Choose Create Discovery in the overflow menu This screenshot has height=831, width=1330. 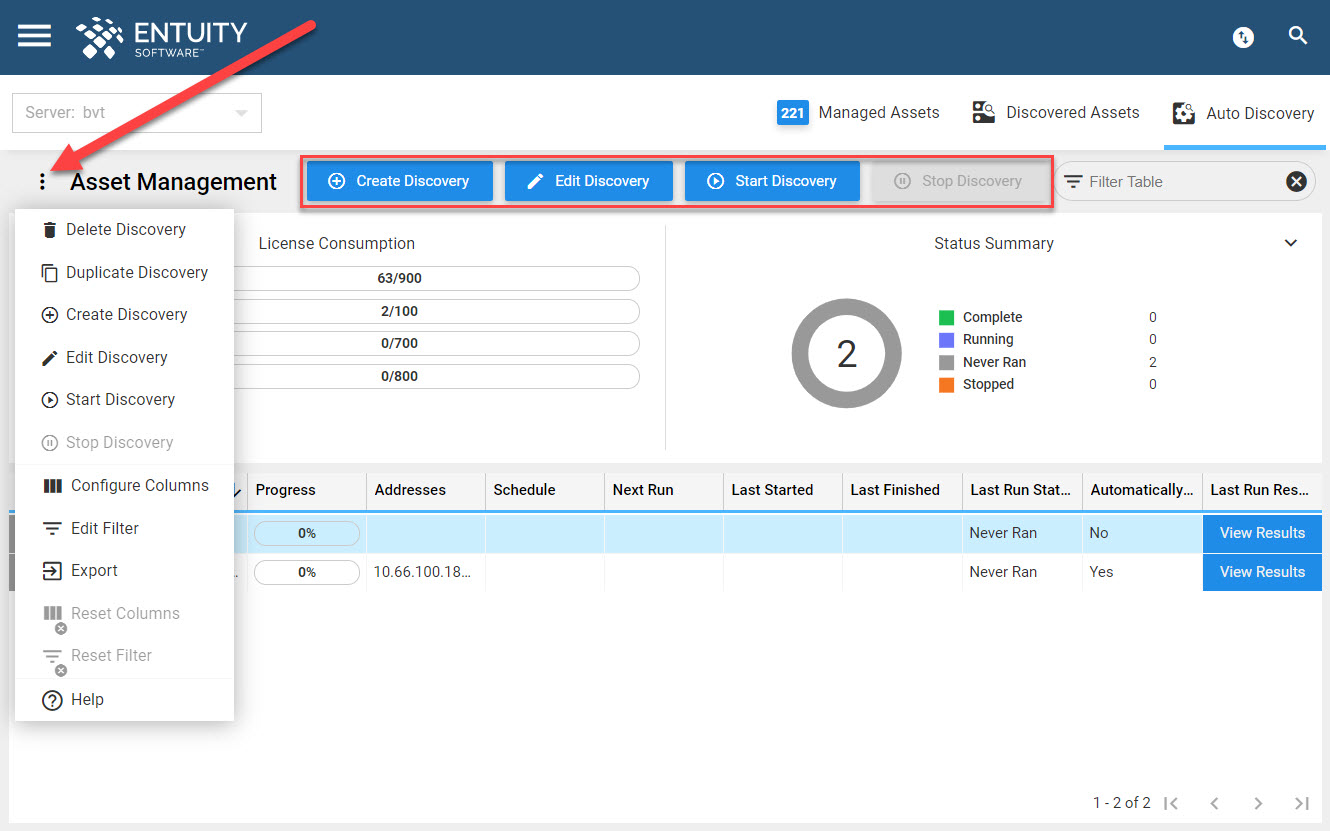coord(124,315)
